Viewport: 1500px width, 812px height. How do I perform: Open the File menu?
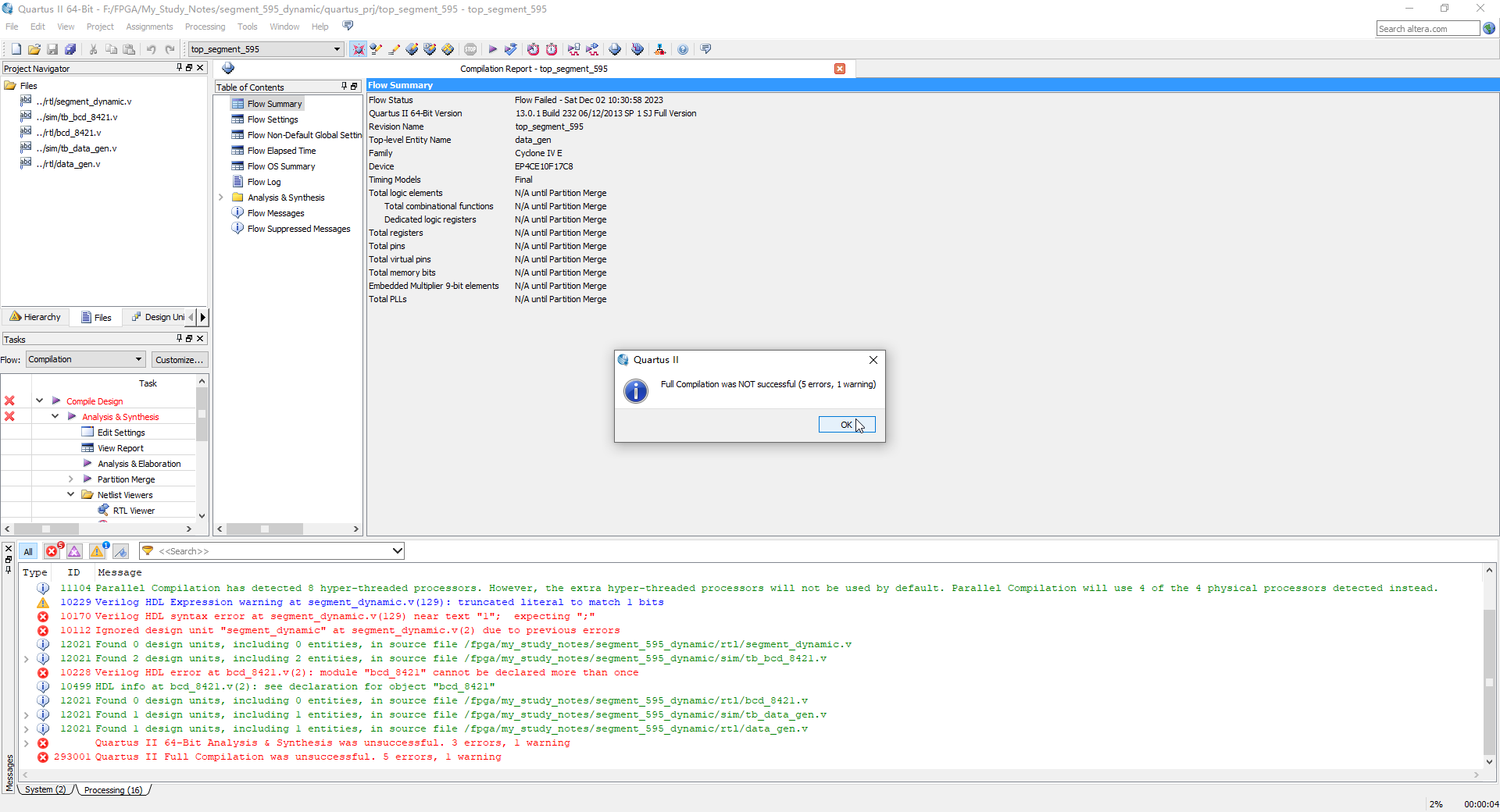click(x=12, y=27)
